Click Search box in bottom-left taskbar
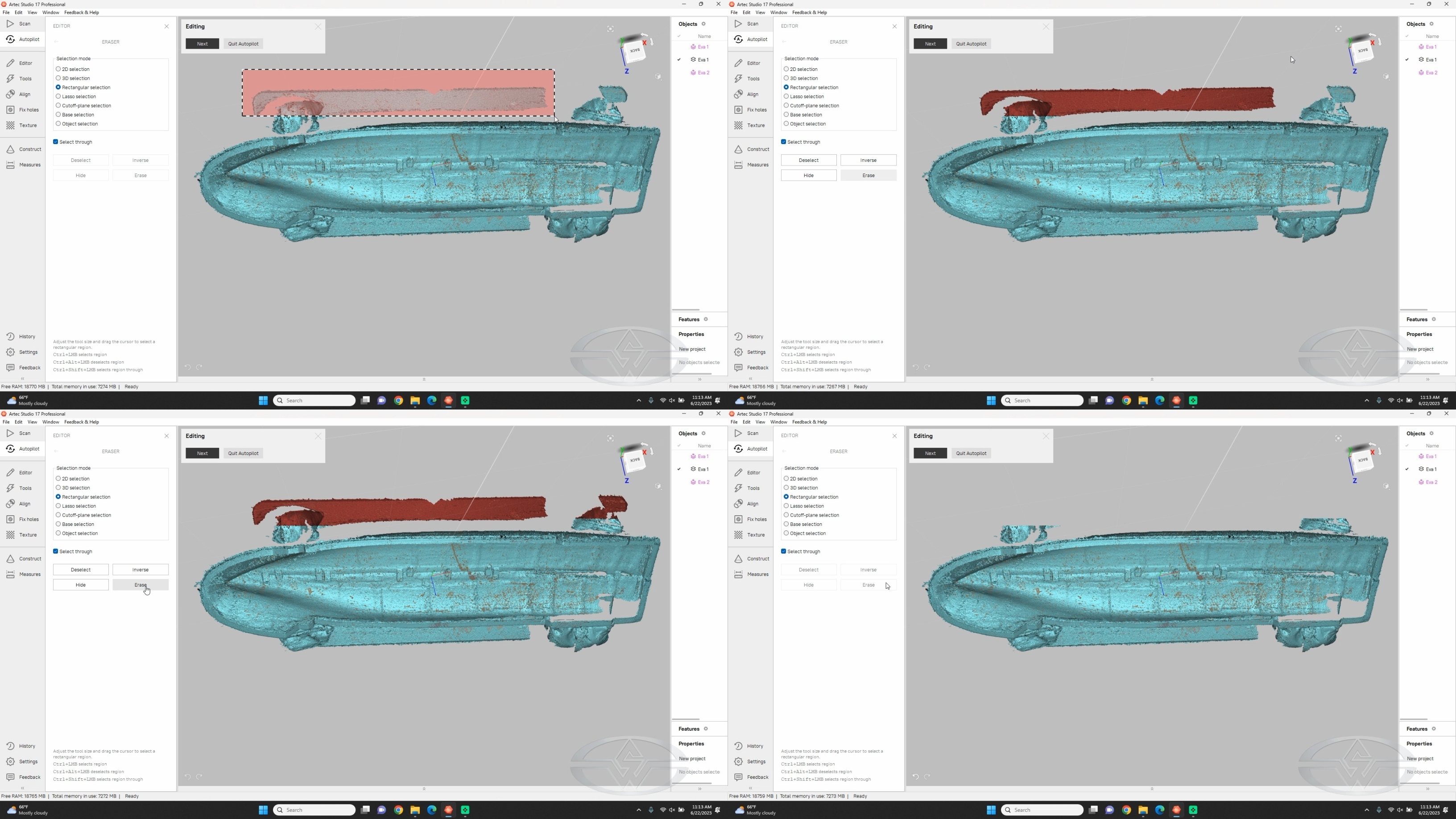 tap(314, 810)
